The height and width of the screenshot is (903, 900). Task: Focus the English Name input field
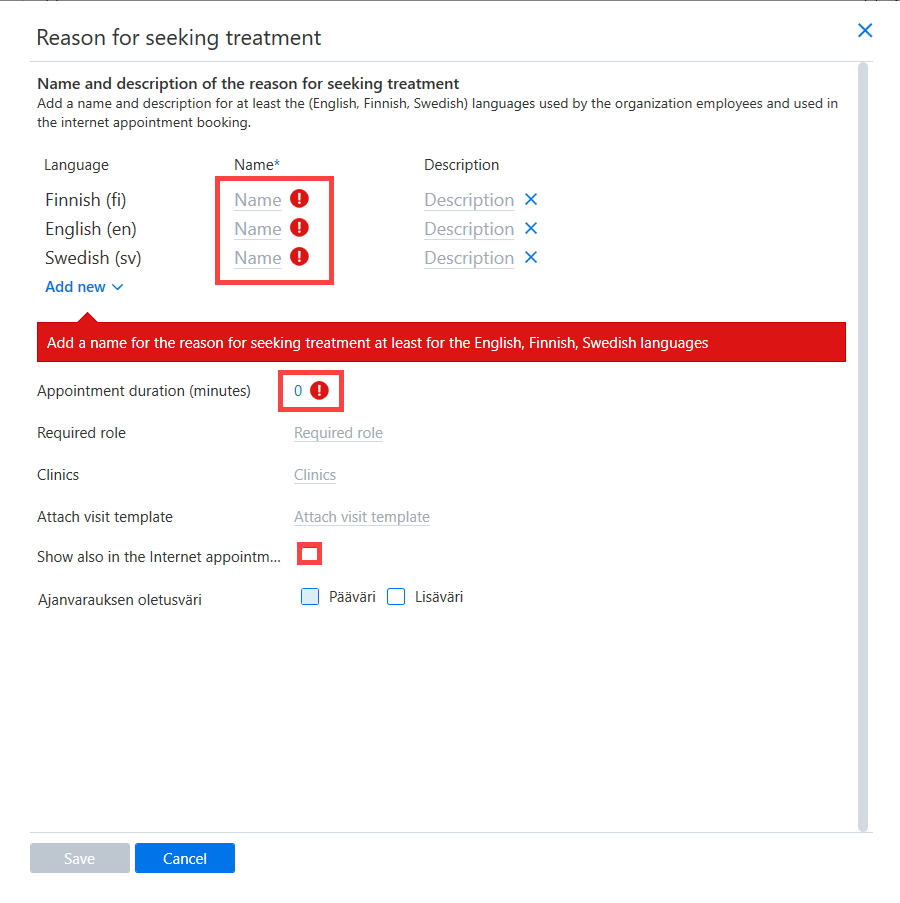coord(257,229)
